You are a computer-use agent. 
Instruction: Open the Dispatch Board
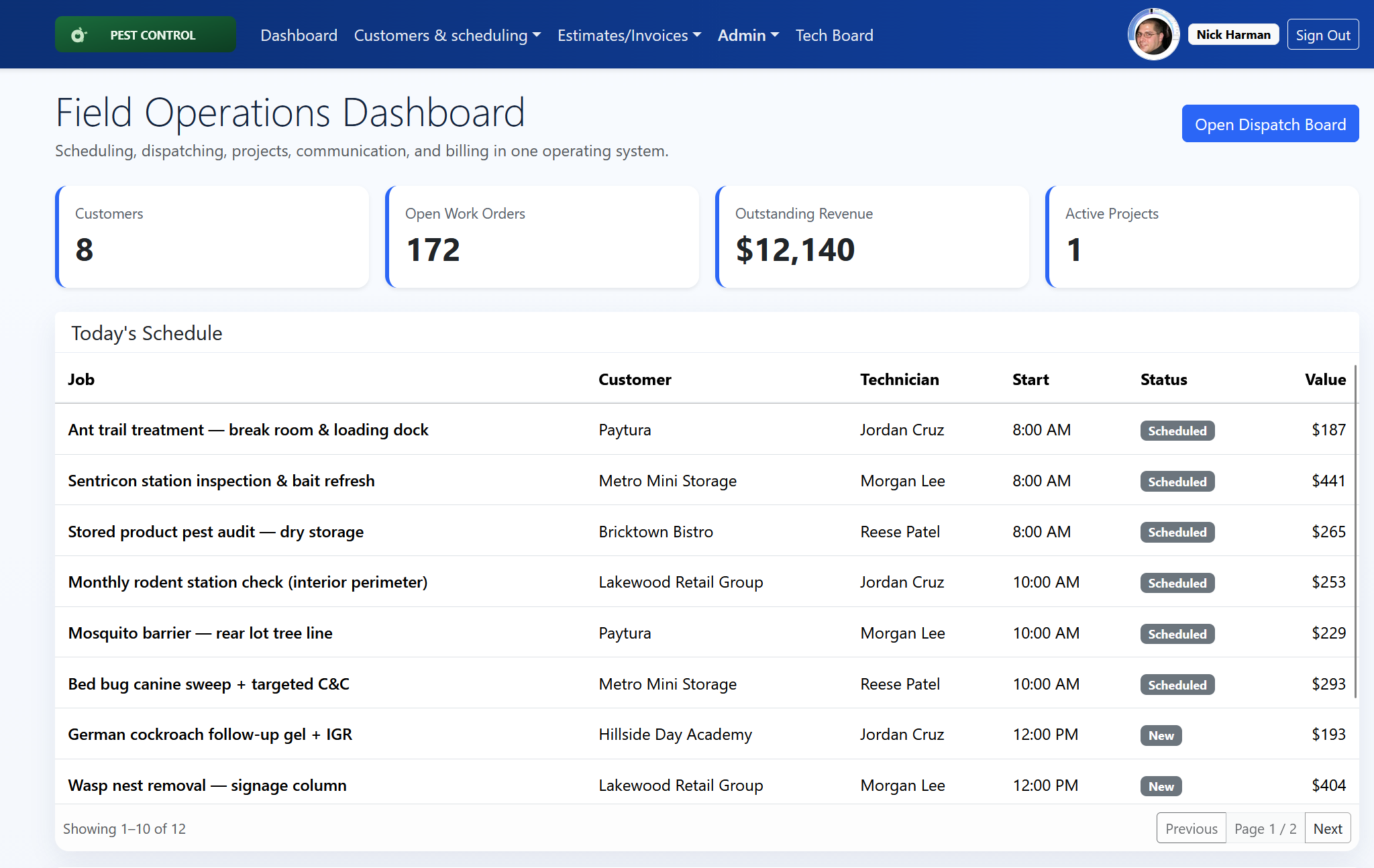[x=1270, y=124]
